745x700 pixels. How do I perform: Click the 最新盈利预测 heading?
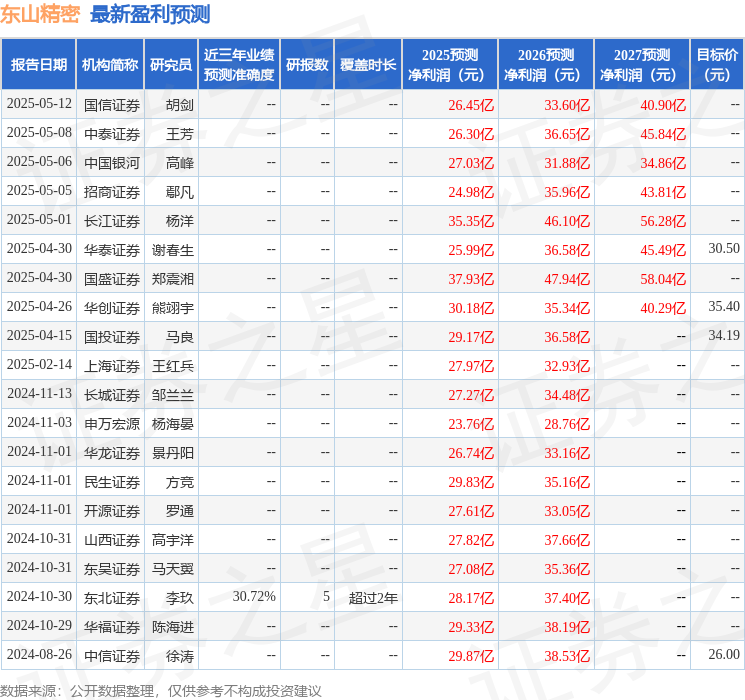coord(150,14)
